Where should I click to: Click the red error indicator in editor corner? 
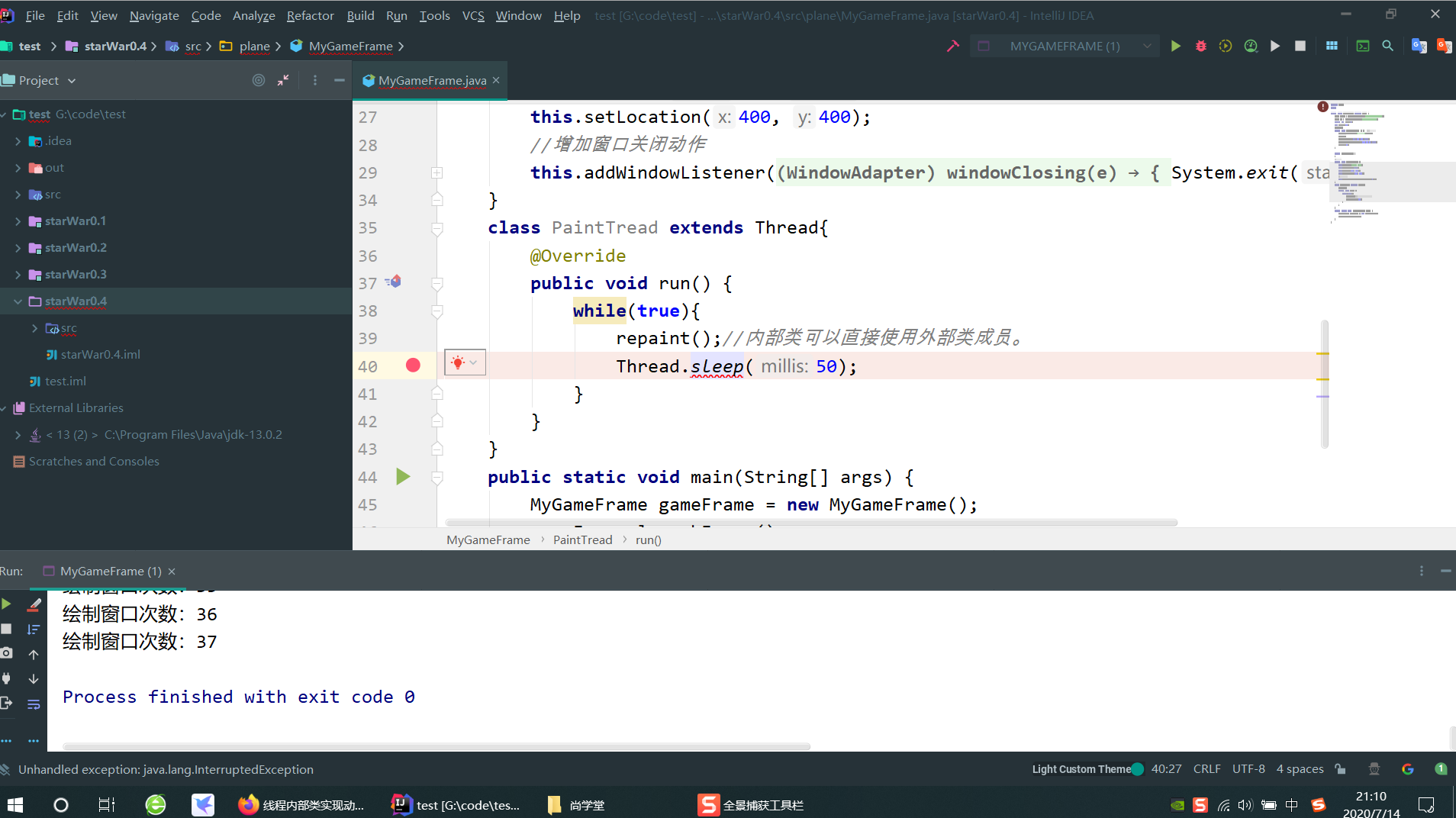(x=1322, y=107)
